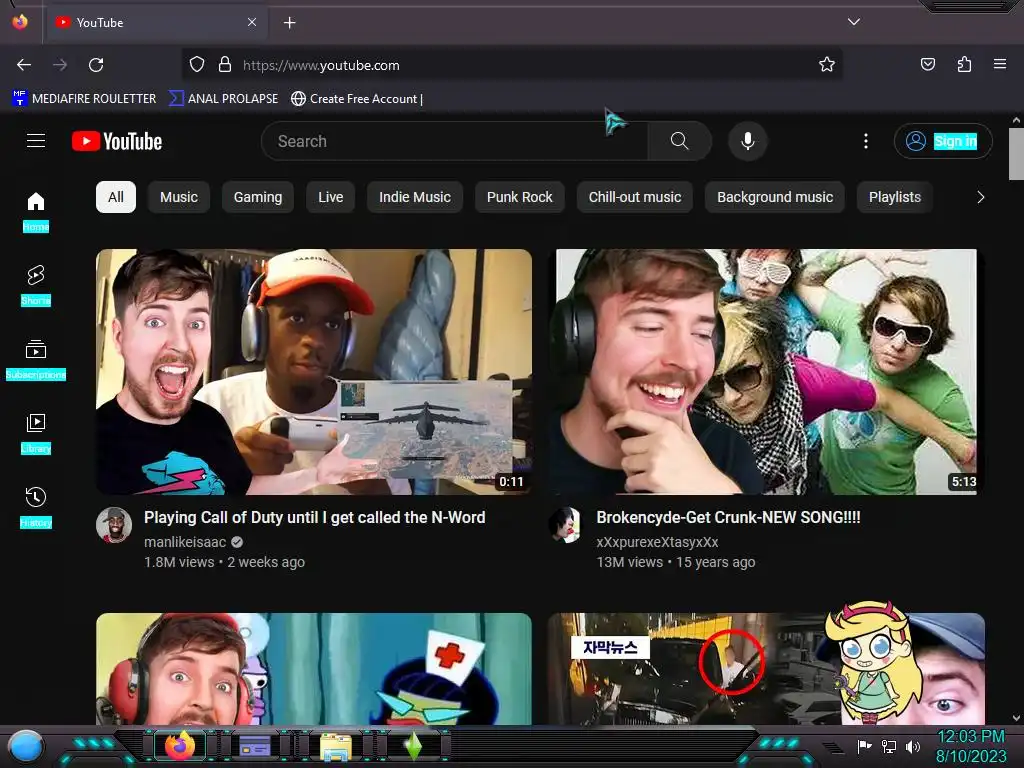Open manlikeisaac channel name link
This screenshot has height=768, width=1024.
[185, 542]
